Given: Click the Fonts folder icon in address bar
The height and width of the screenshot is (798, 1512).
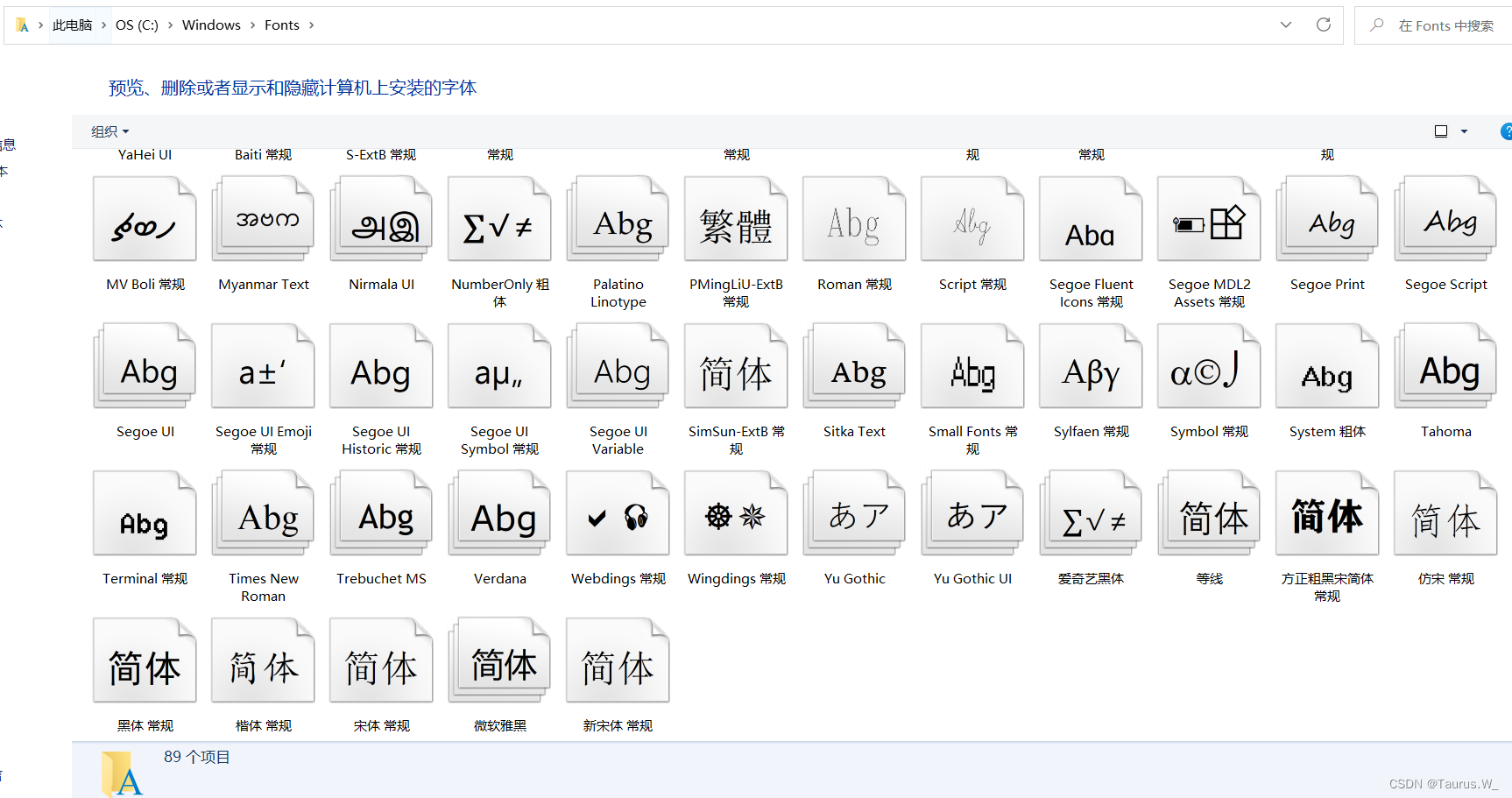Looking at the screenshot, I should click(x=23, y=25).
